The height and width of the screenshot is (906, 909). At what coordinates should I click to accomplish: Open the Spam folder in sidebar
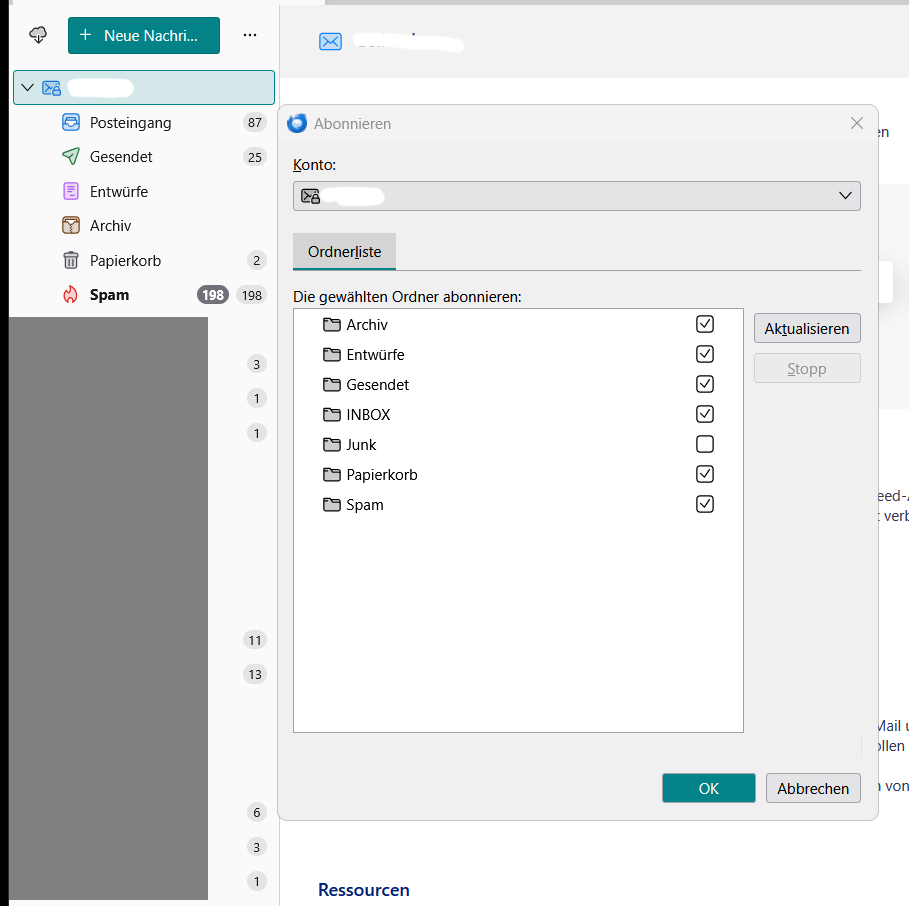click(144, 295)
